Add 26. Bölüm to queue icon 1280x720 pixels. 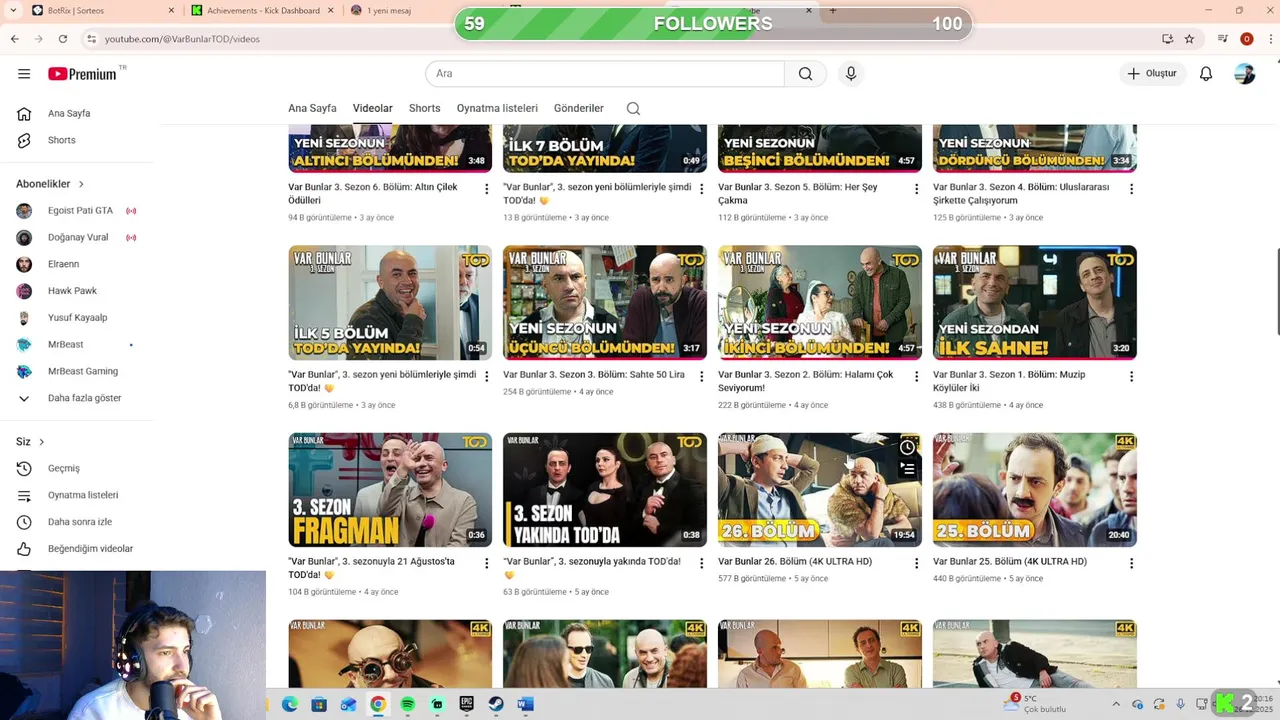[x=907, y=468]
